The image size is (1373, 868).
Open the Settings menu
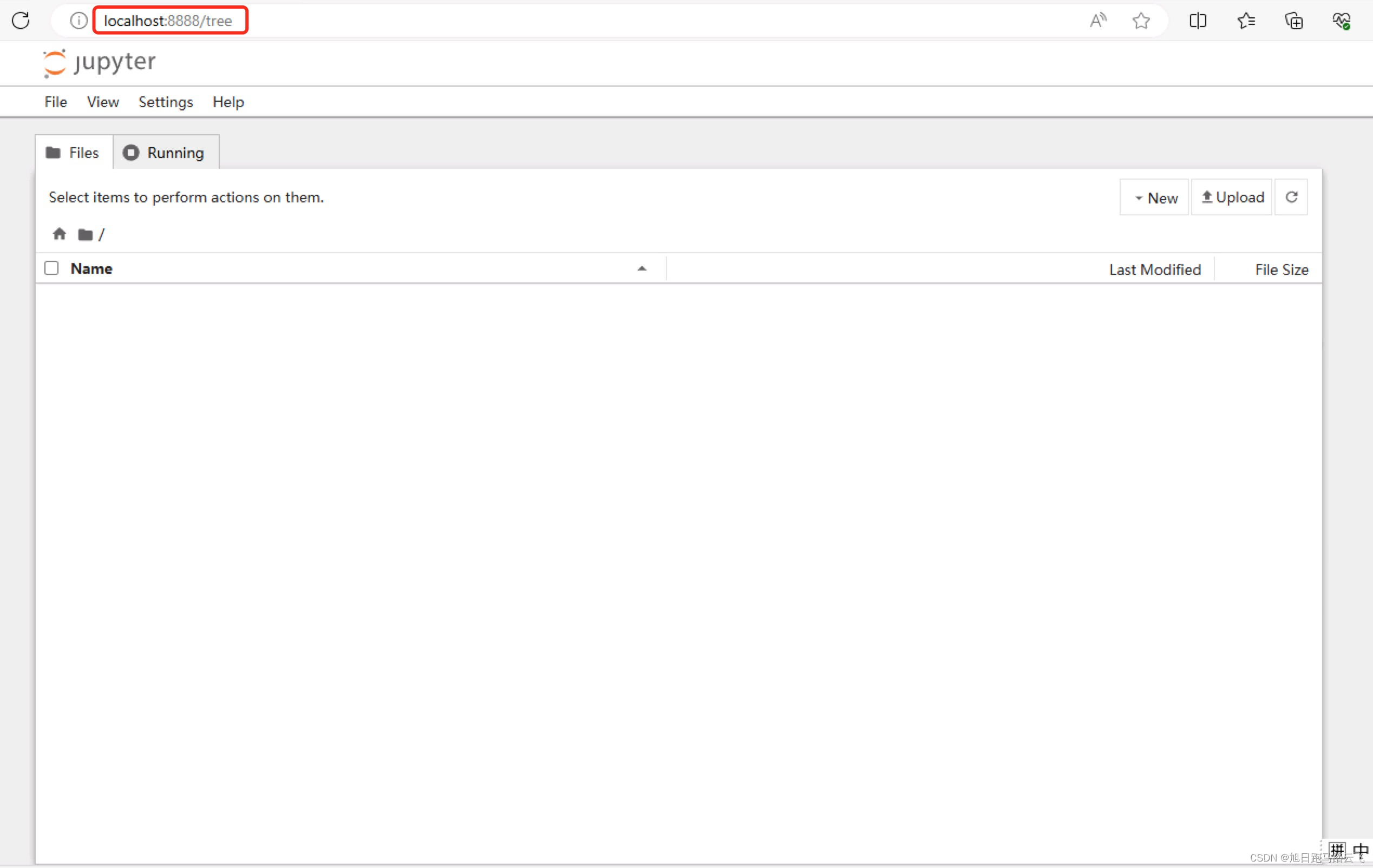[x=165, y=102]
